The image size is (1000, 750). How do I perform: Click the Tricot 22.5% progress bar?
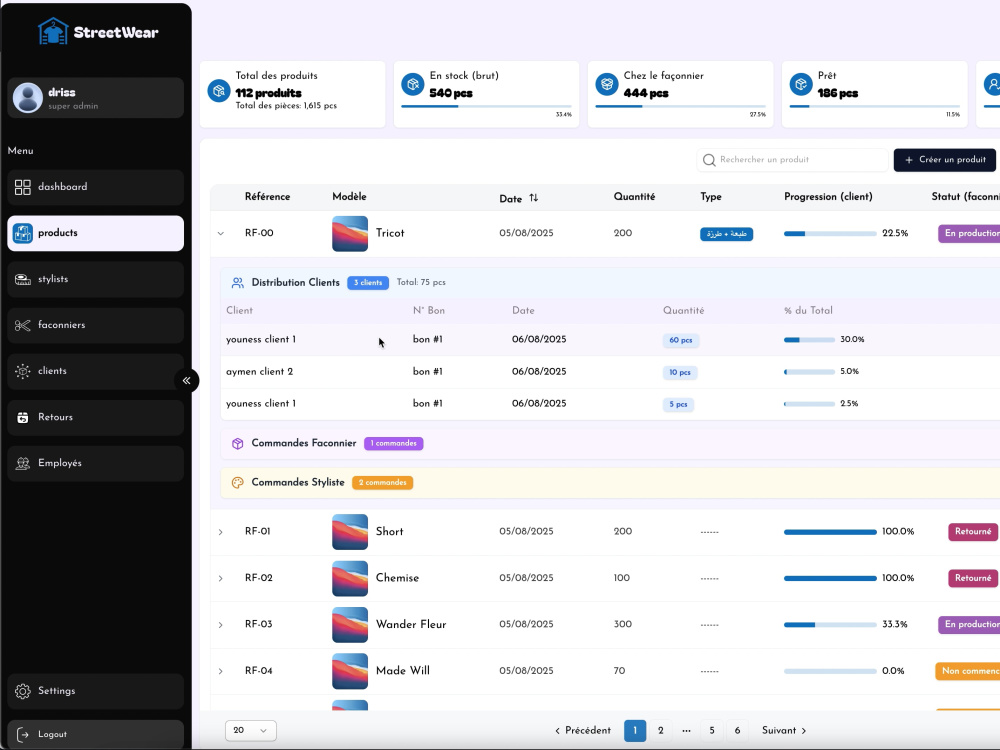(830, 233)
